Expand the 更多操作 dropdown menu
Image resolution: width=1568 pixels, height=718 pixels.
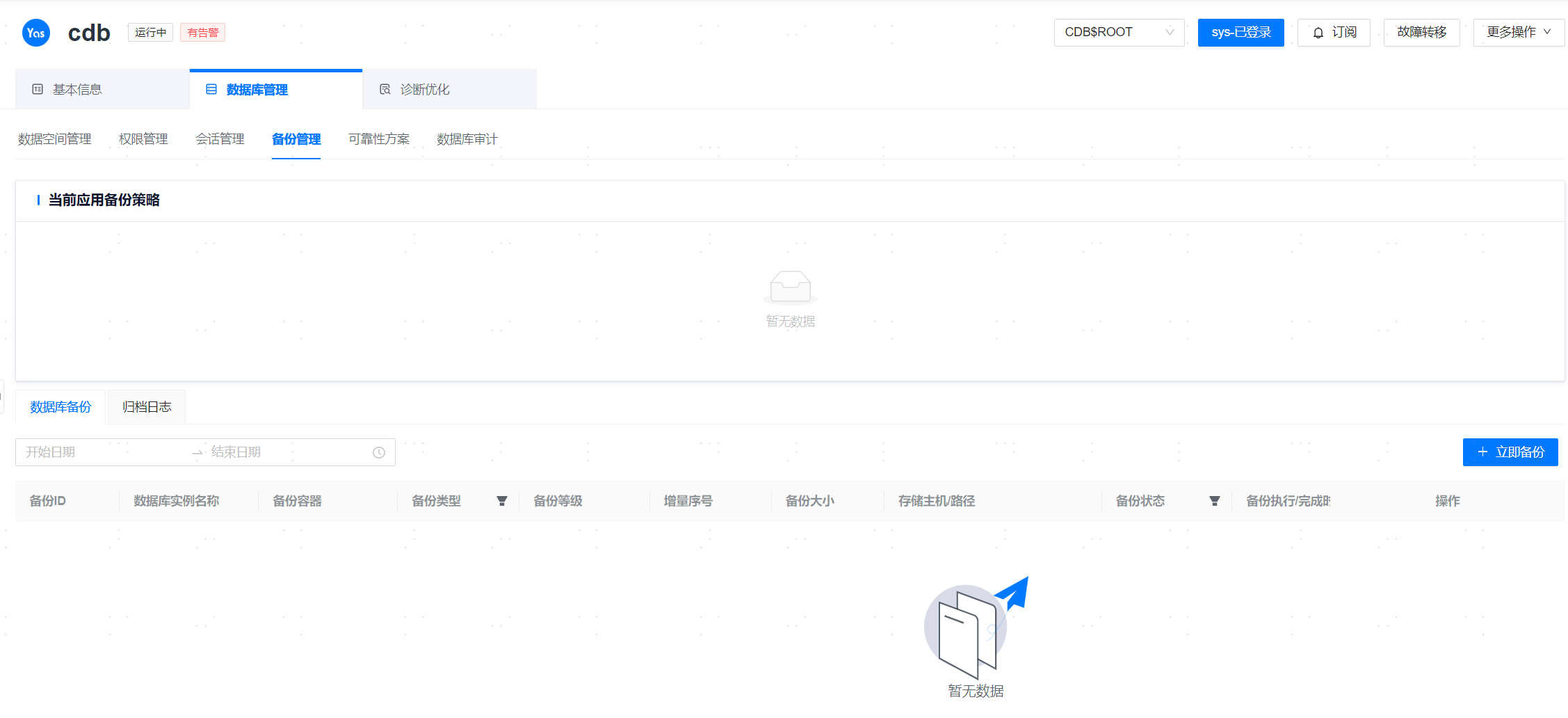(x=1518, y=33)
